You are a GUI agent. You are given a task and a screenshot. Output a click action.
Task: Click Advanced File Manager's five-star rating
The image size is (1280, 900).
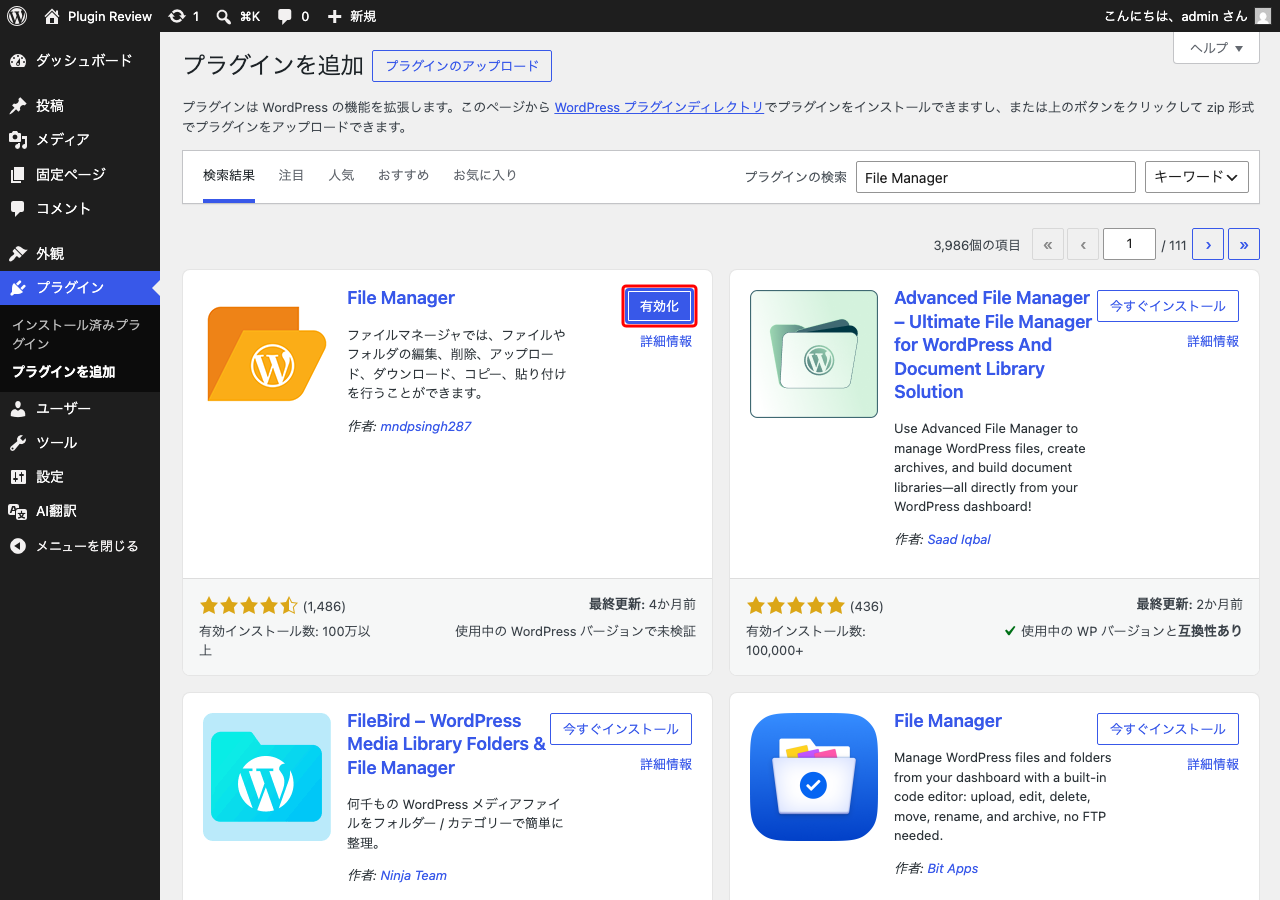coord(796,606)
